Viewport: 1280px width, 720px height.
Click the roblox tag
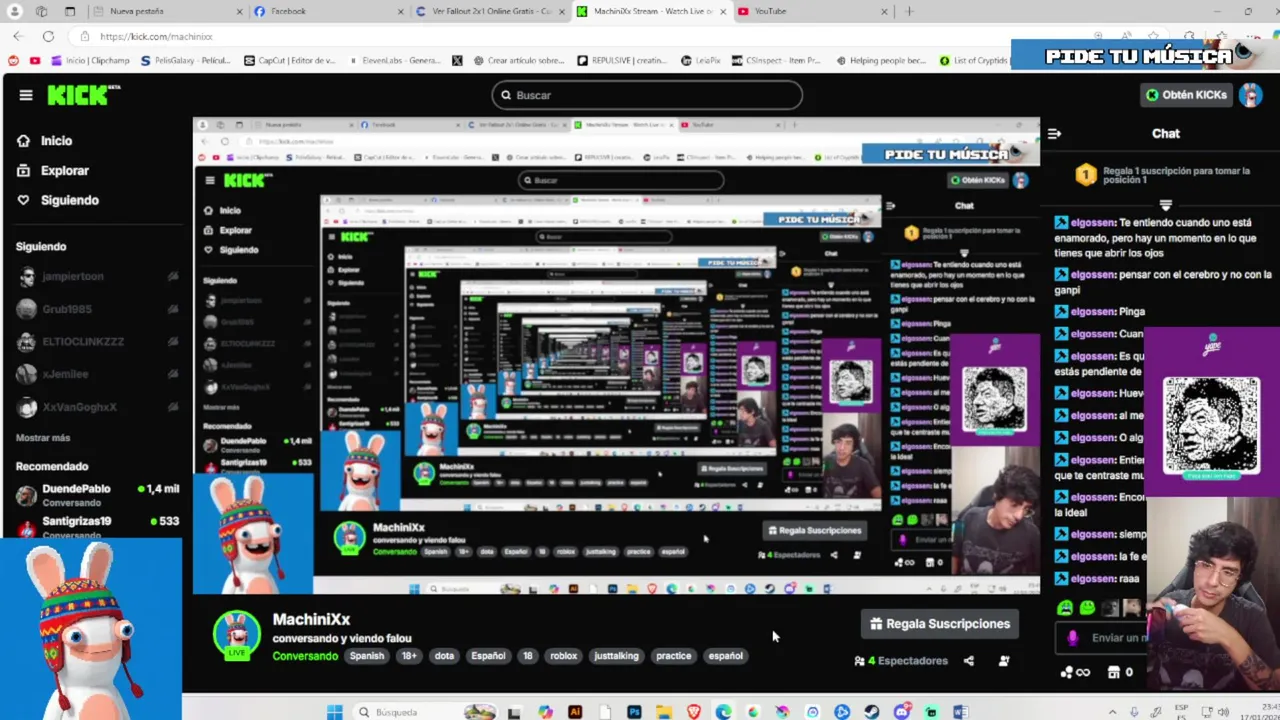[x=564, y=656]
